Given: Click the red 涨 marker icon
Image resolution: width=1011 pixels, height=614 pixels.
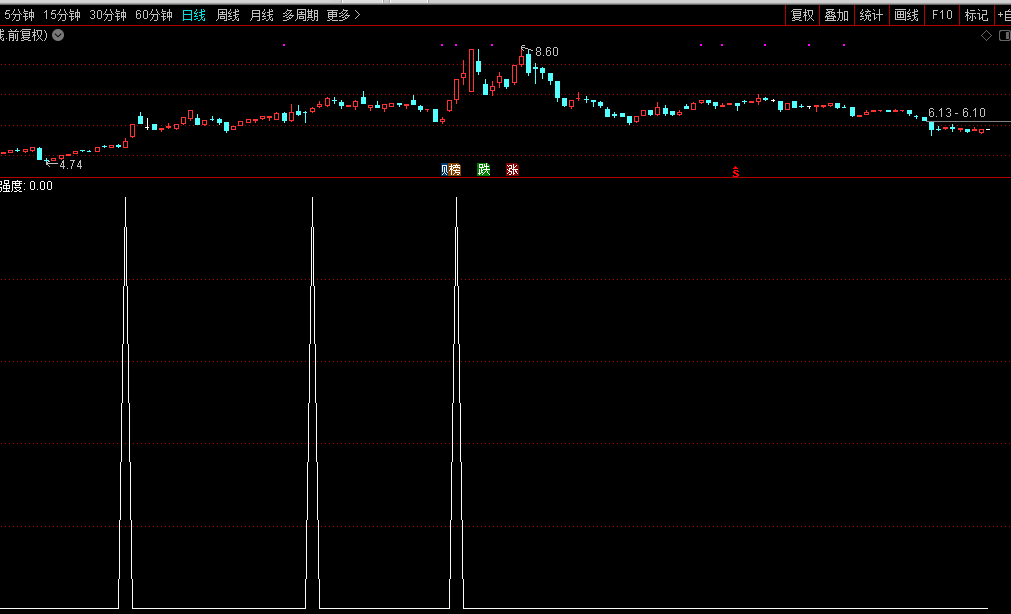Looking at the screenshot, I should pyautogui.click(x=512, y=170).
